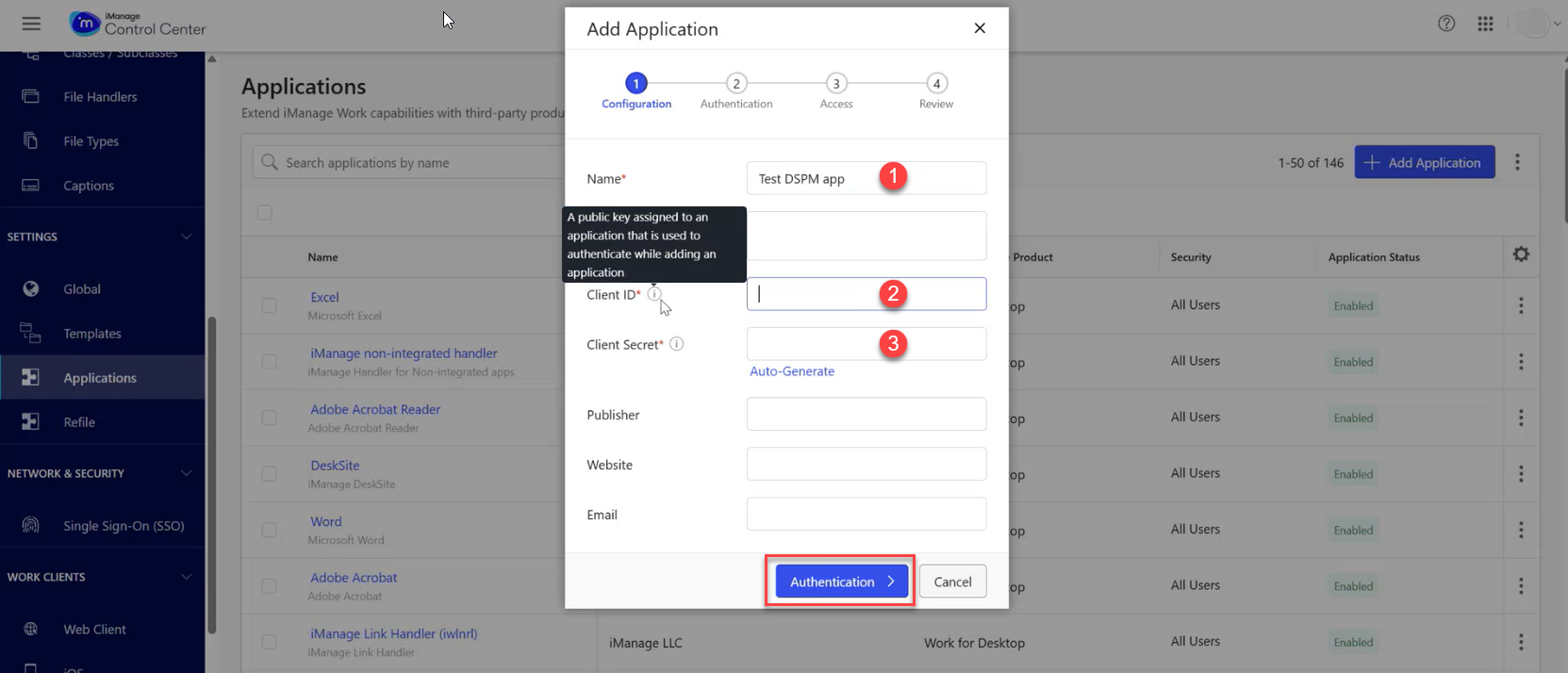1568x673 pixels.
Task: Go to wizard step 2 Authentication
Action: pos(735,84)
